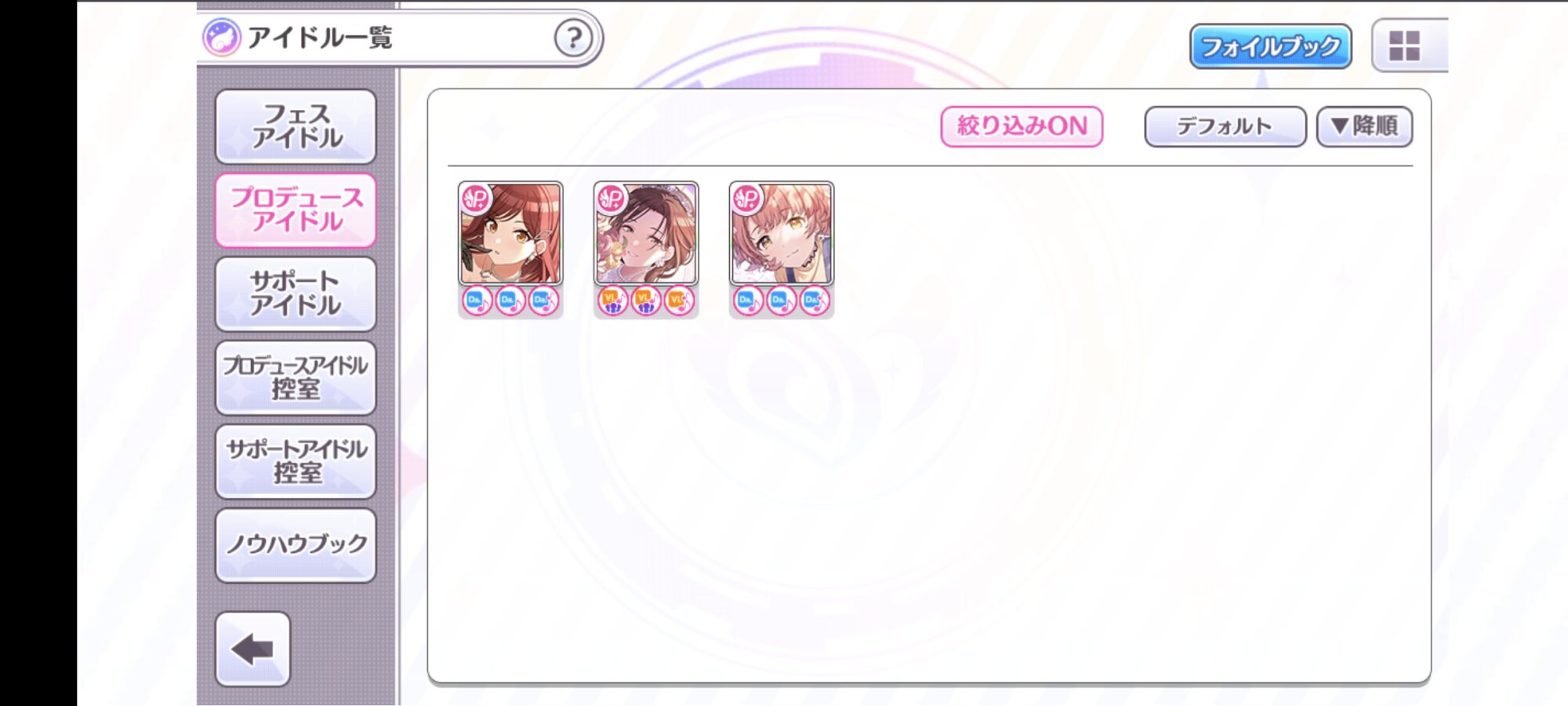Open the help question mark icon
This screenshot has width=1568, height=706.
[x=573, y=38]
